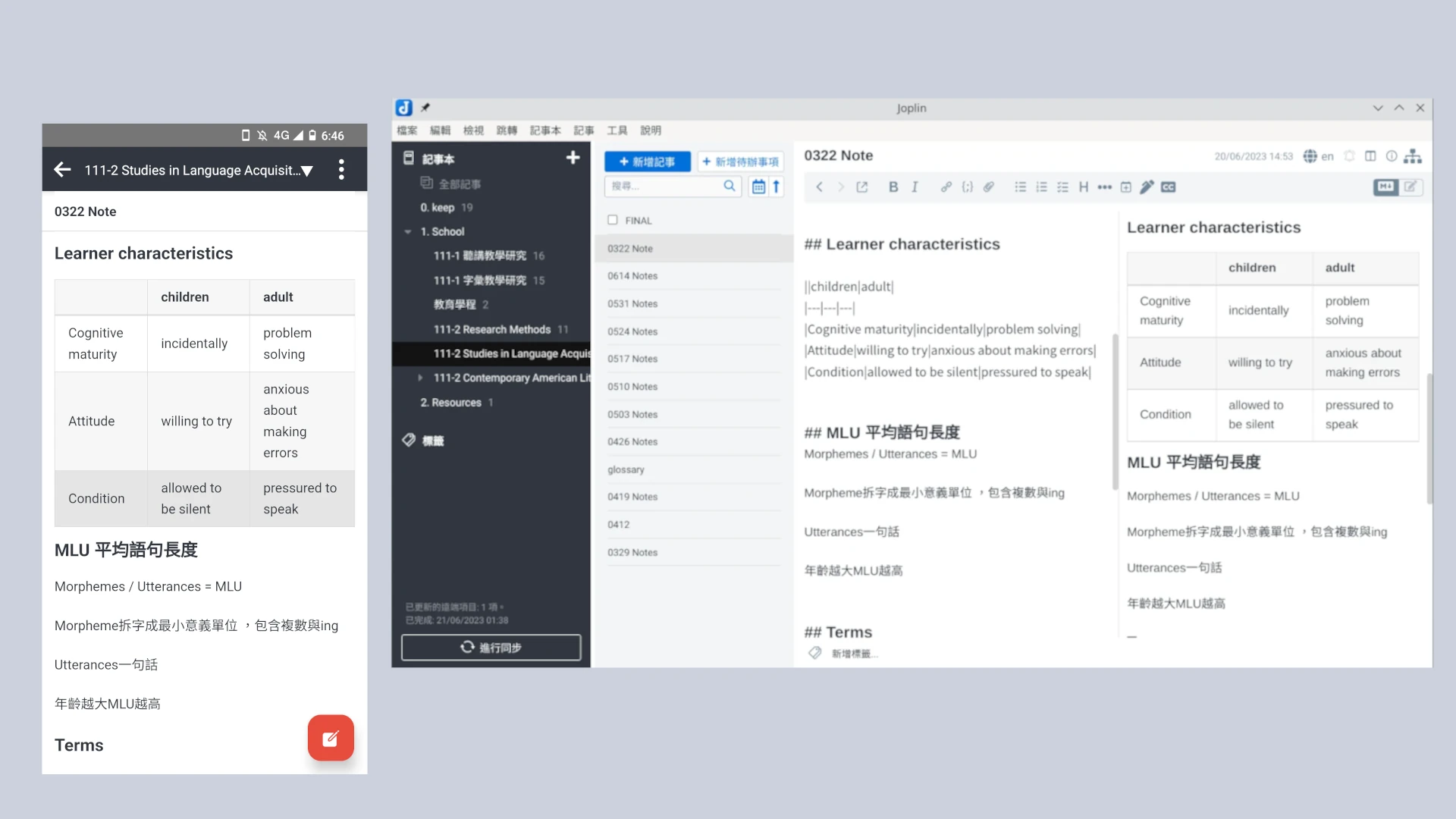Click the checkbox list toolbar icon

pos(1062,187)
